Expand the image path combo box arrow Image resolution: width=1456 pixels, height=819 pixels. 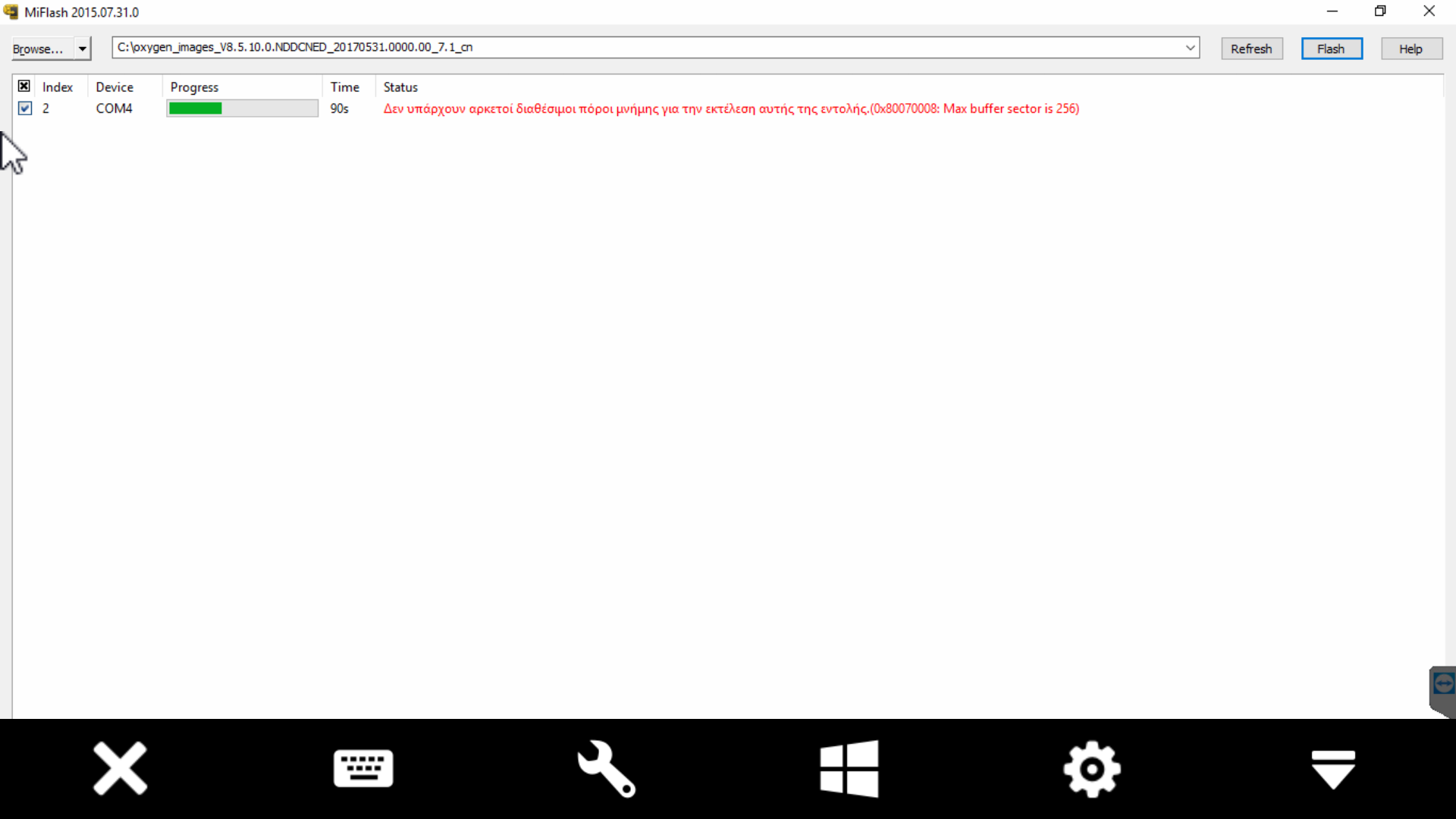(1190, 48)
